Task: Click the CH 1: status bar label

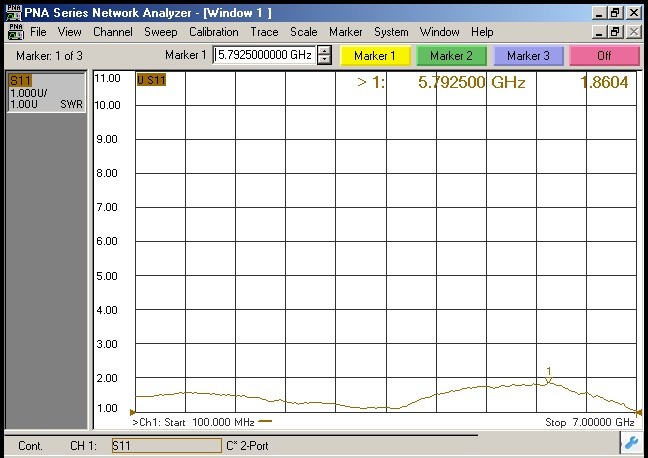Action: pyautogui.click(x=83, y=446)
